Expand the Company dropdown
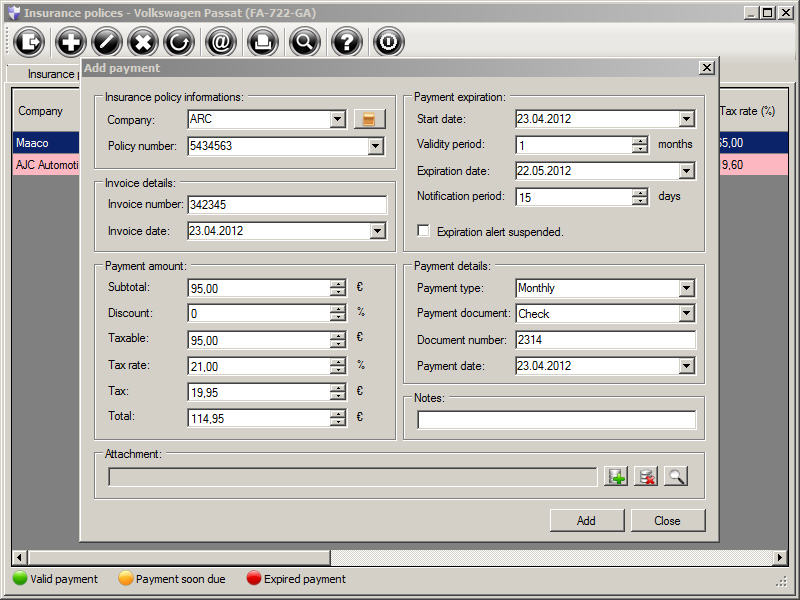Screen dimensions: 800x600 (x=337, y=120)
